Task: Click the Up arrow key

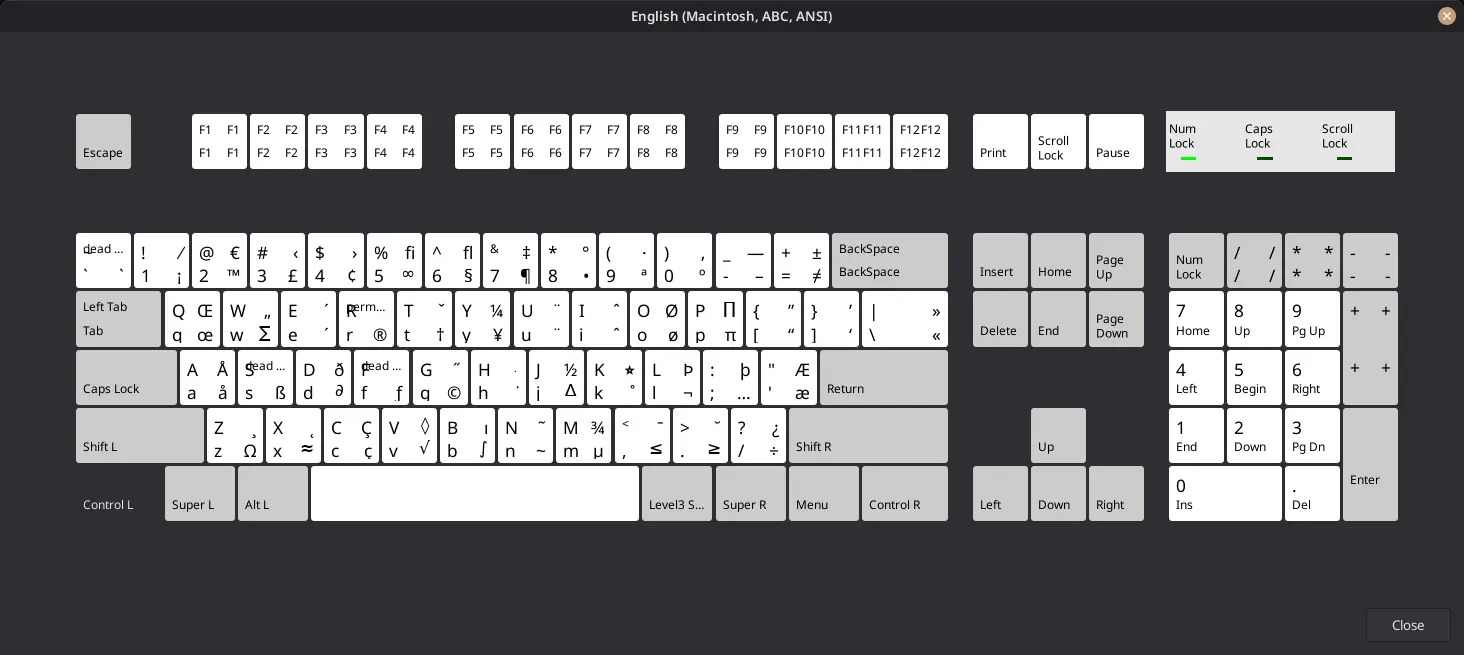Action: 1058,435
